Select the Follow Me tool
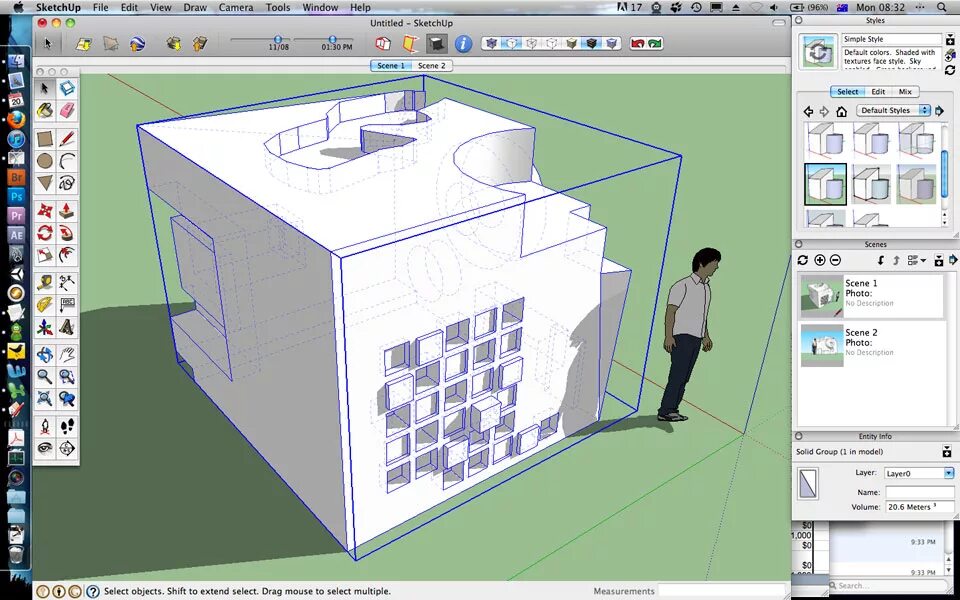 pos(67,233)
